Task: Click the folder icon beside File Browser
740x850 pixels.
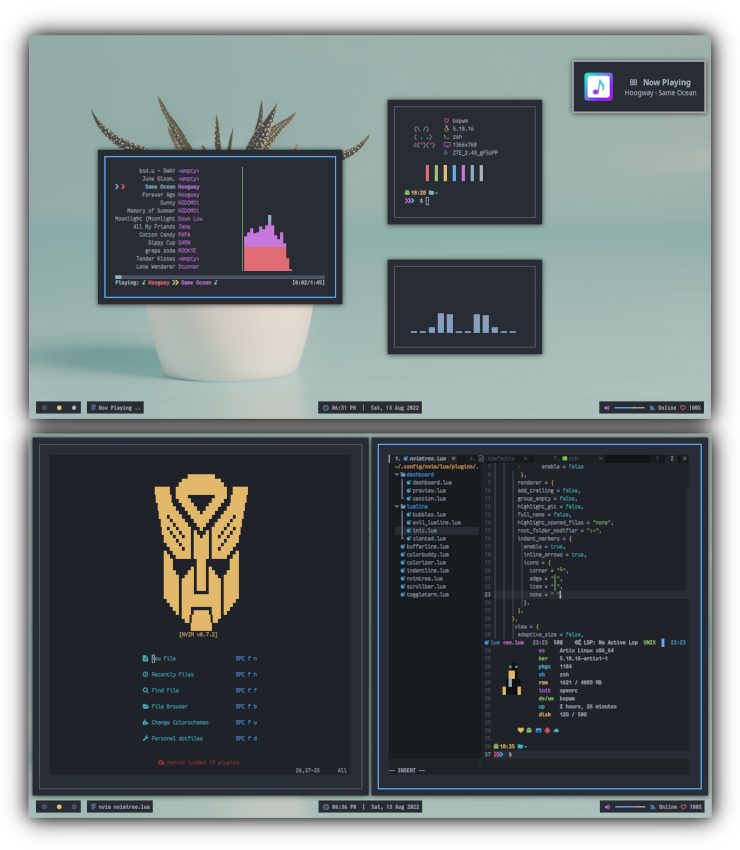Action: pos(145,706)
